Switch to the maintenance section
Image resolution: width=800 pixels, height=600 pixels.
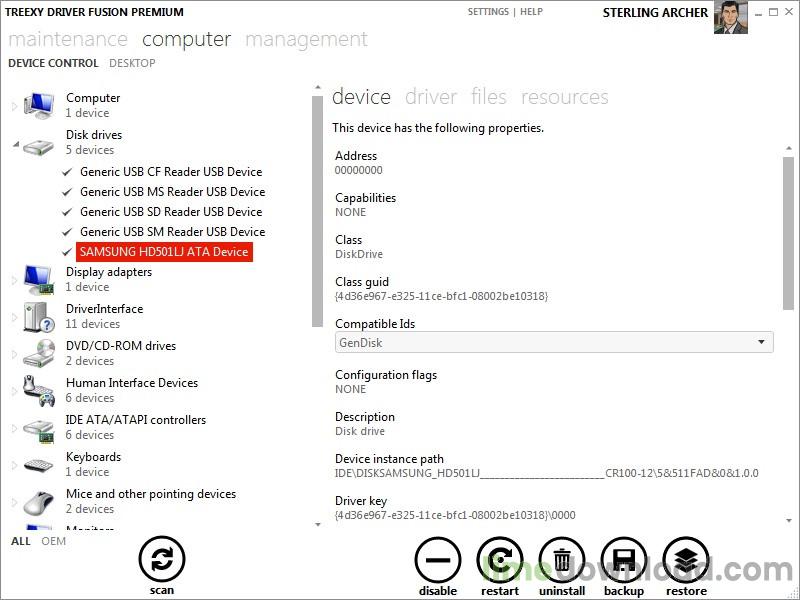coord(68,39)
